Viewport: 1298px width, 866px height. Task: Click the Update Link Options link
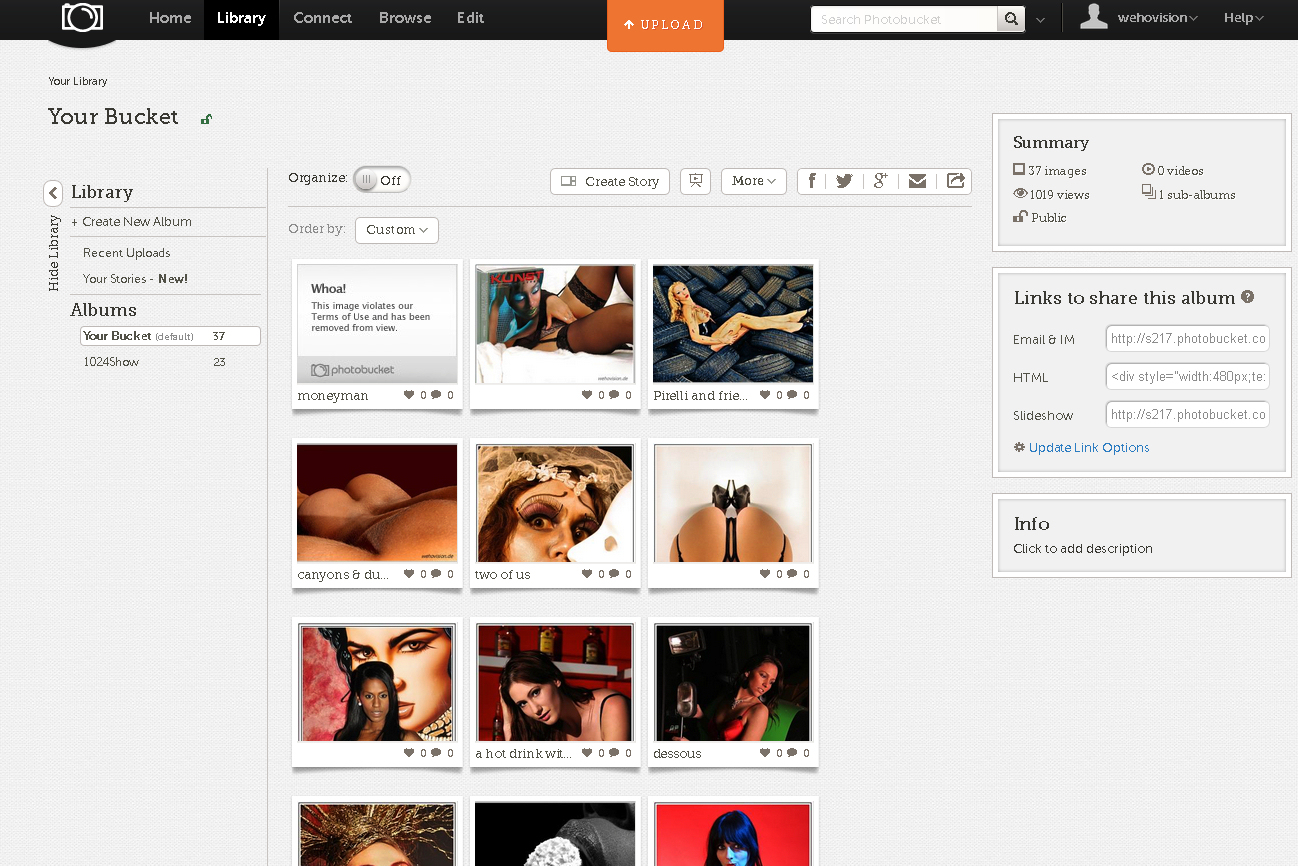click(1088, 448)
